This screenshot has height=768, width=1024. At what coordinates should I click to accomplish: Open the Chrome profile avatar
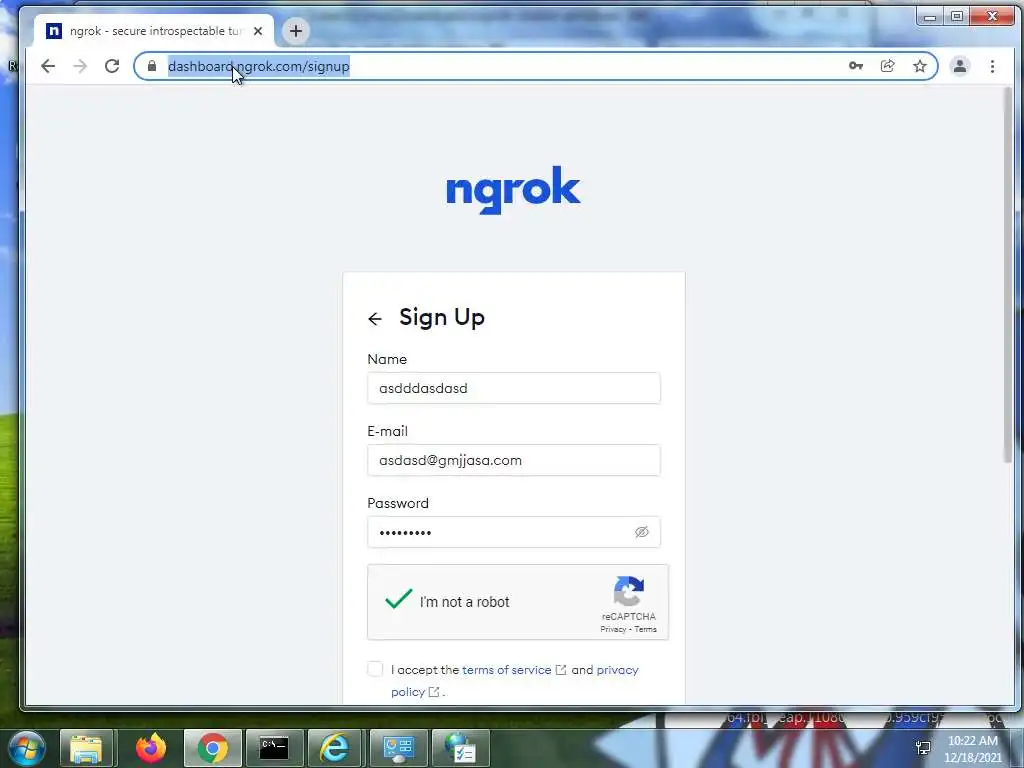click(x=959, y=66)
